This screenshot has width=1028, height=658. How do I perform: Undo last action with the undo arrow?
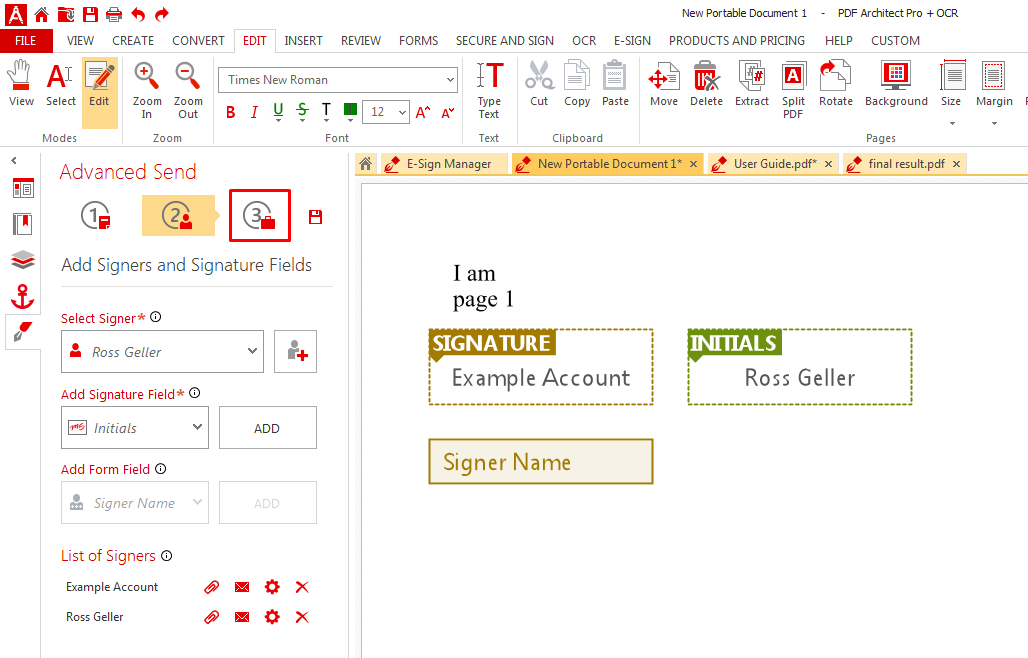(x=138, y=14)
